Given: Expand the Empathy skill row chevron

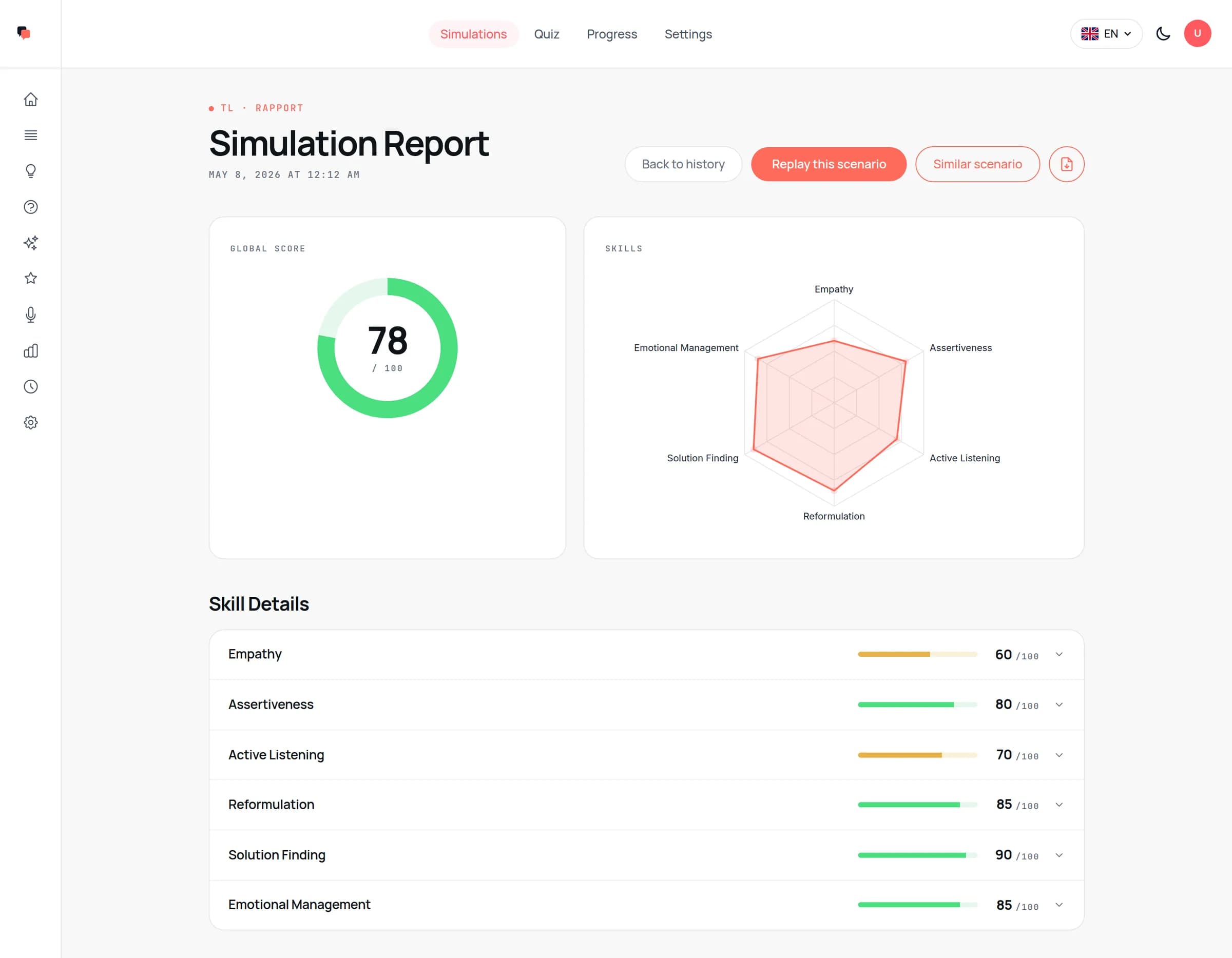Looking at the screenshot, I should [1059, 654].
